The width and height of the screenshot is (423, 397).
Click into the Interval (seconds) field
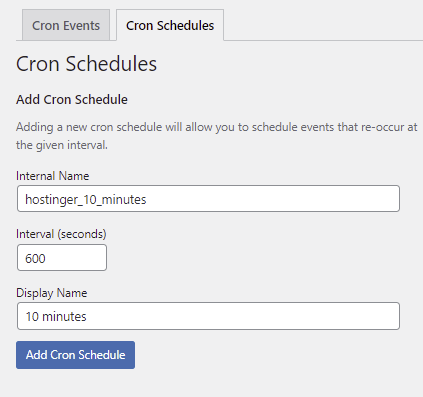[x=62, y=258]
